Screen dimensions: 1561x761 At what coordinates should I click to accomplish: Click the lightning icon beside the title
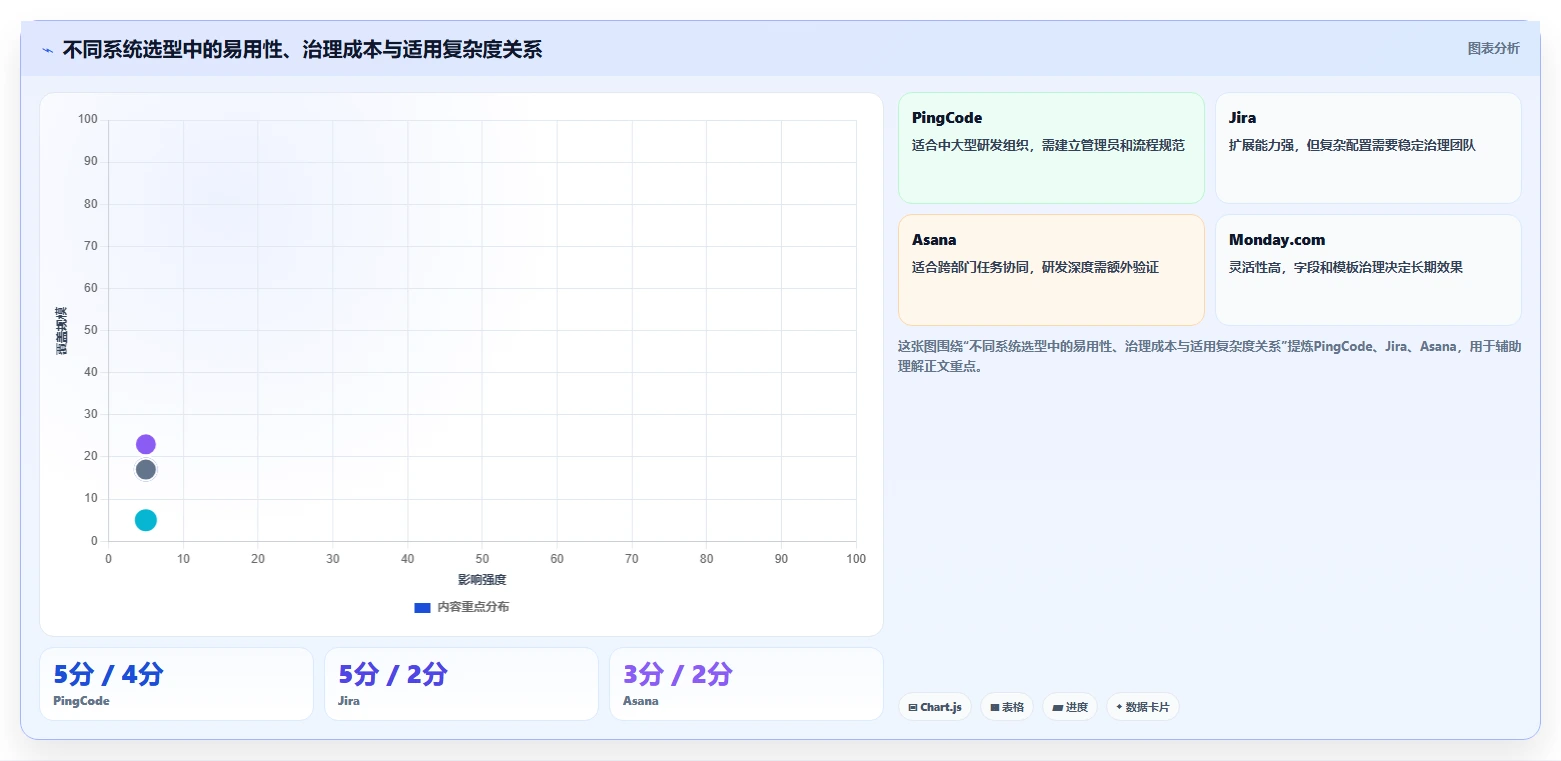click(47, 50)
